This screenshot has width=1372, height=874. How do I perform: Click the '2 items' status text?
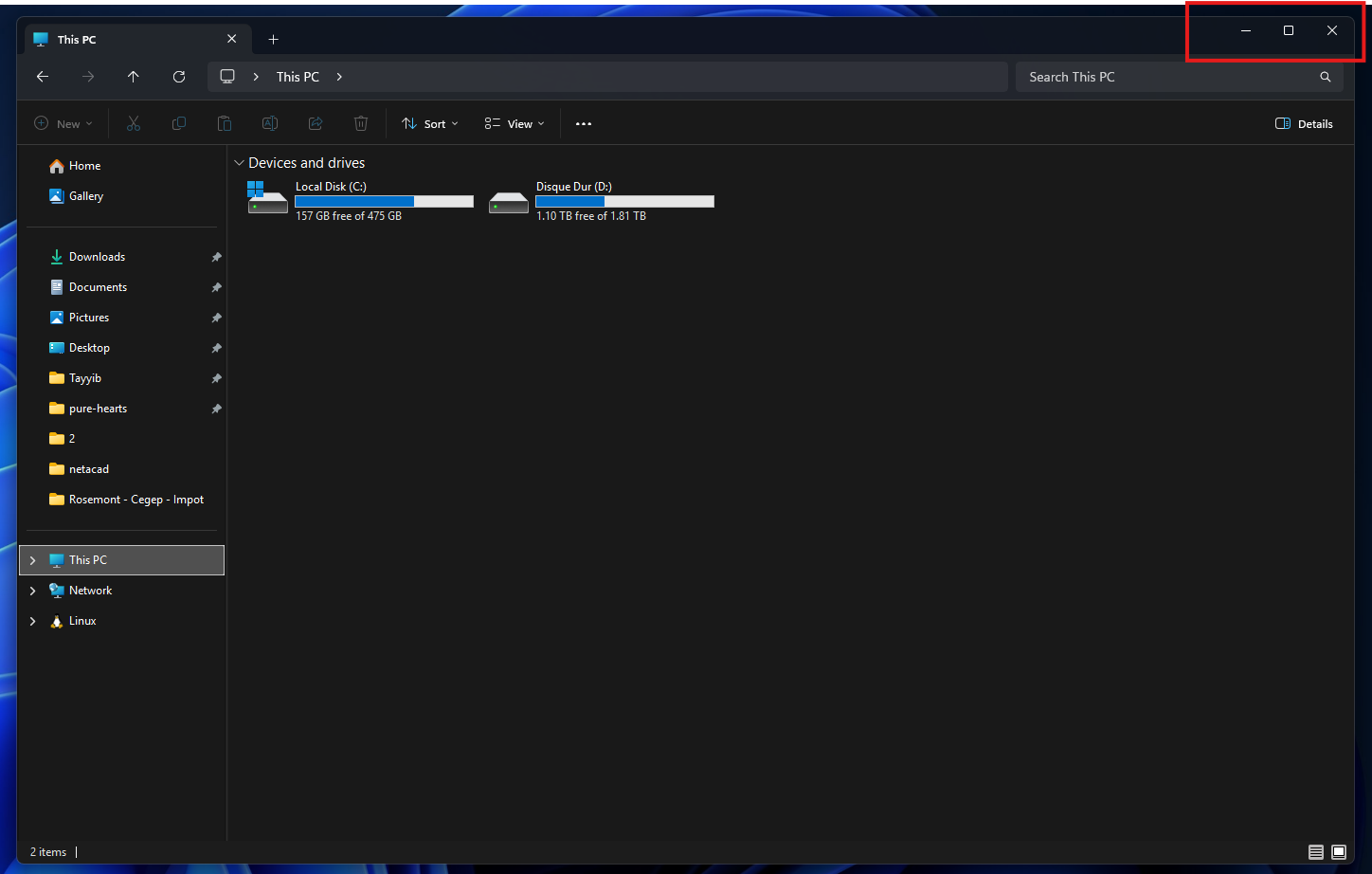coord(48,852)
